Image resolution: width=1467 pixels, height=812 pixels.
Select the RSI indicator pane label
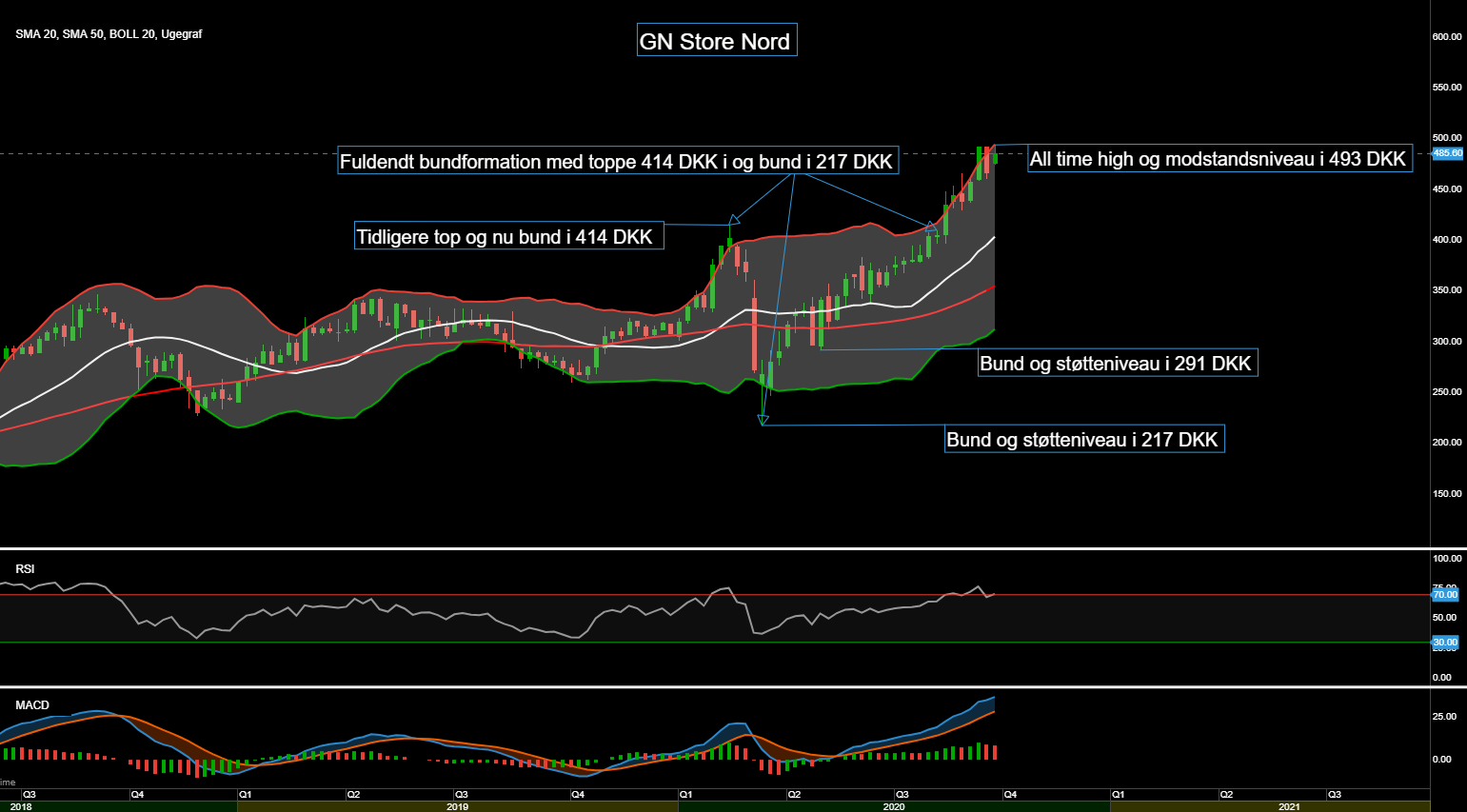pyautogui.click(x=25, y=569)
